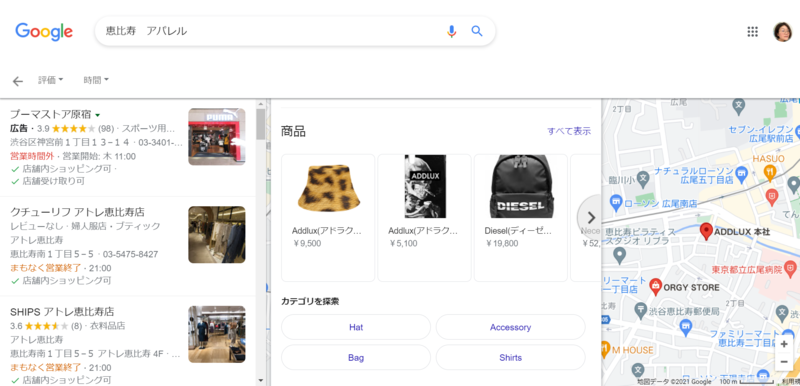Click the 渋谷恵比寿郵便局 post office marker
Screen dimensions: 800x386
(x=640, y=310)
